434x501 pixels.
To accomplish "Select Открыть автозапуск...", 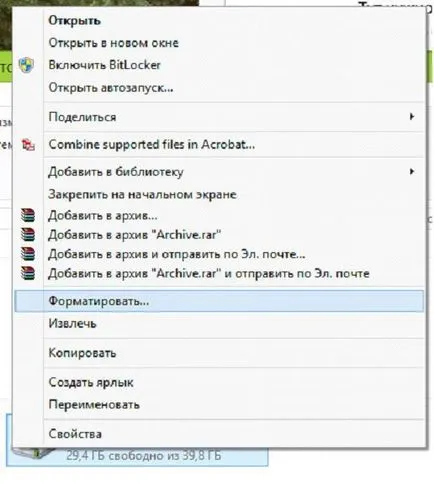I will click(219, 88).
